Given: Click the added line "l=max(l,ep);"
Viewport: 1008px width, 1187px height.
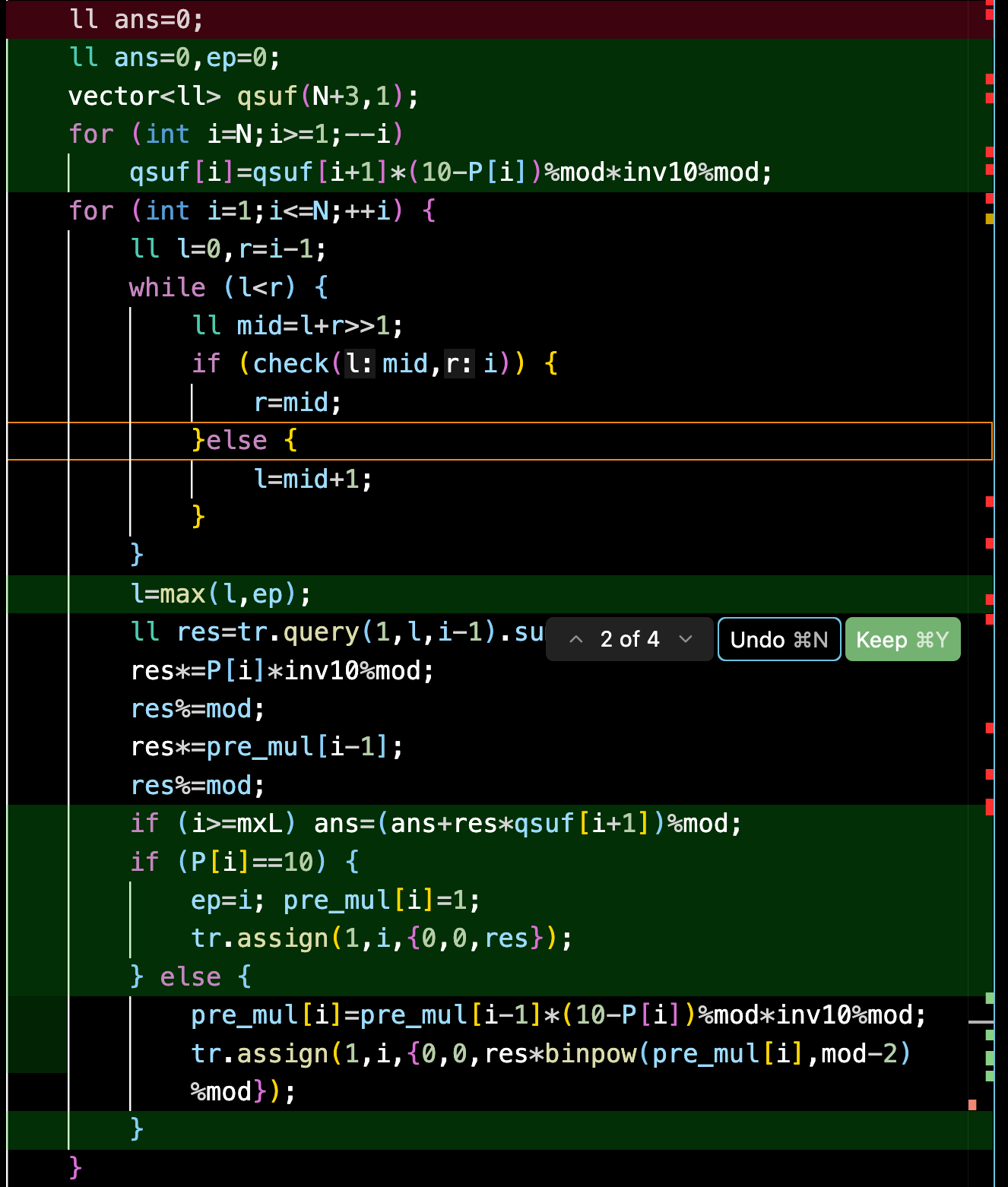Looking at the screenshot, I should tap(220, 594).
